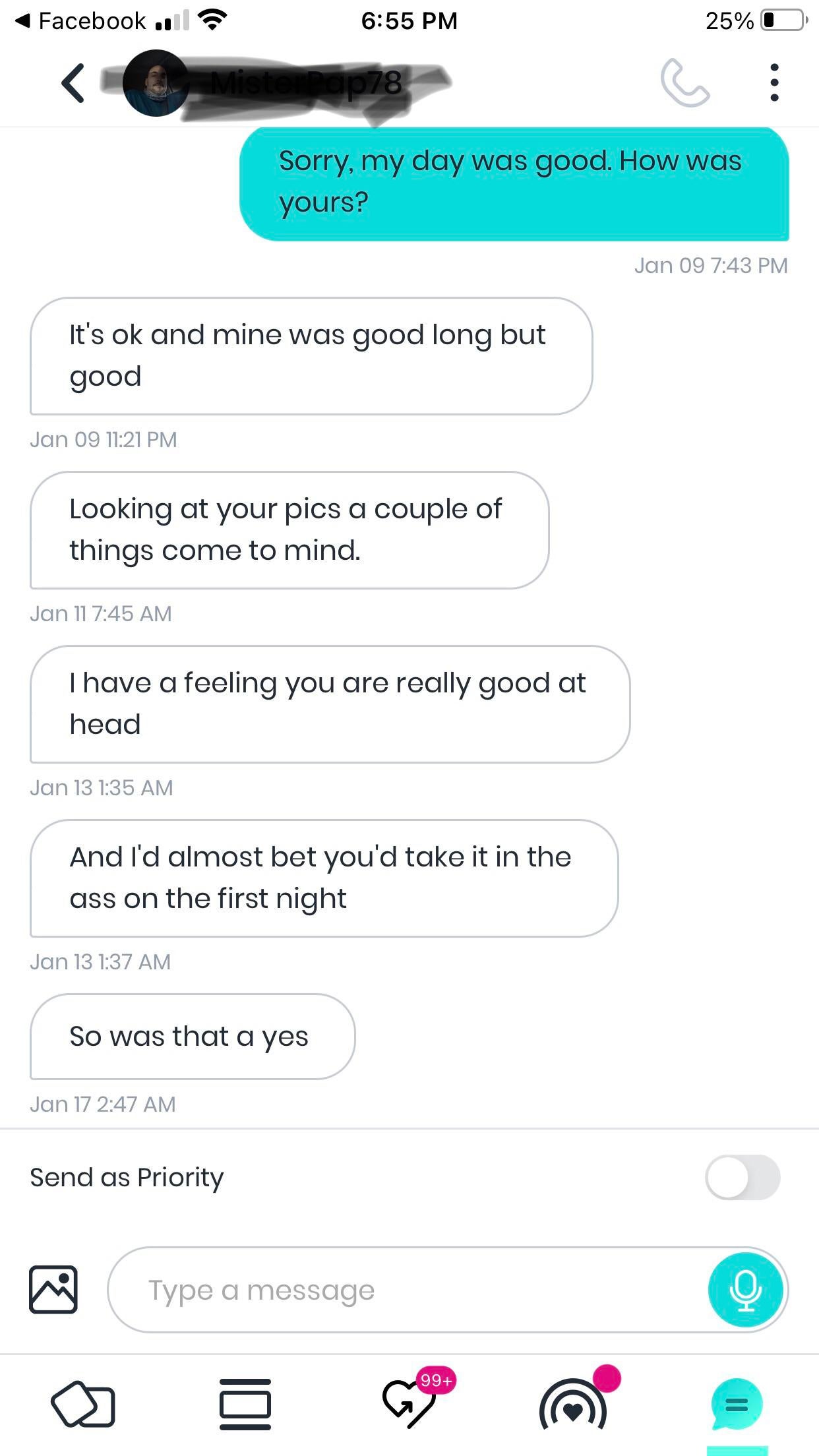Tap the "So was that a yes" message
819x1456 pixels.
coord(192,1036)
